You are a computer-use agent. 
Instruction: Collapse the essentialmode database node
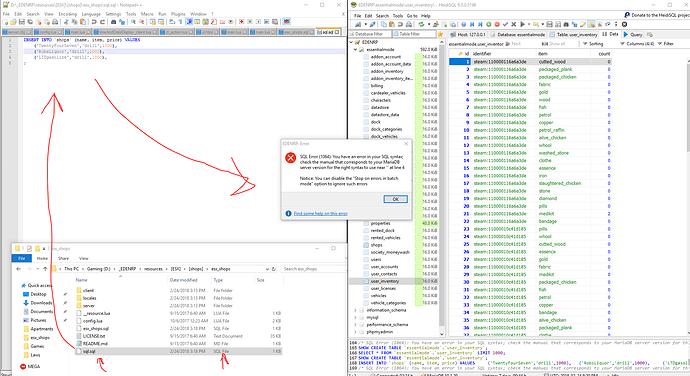pyautogui.click(x=356, y=50)
